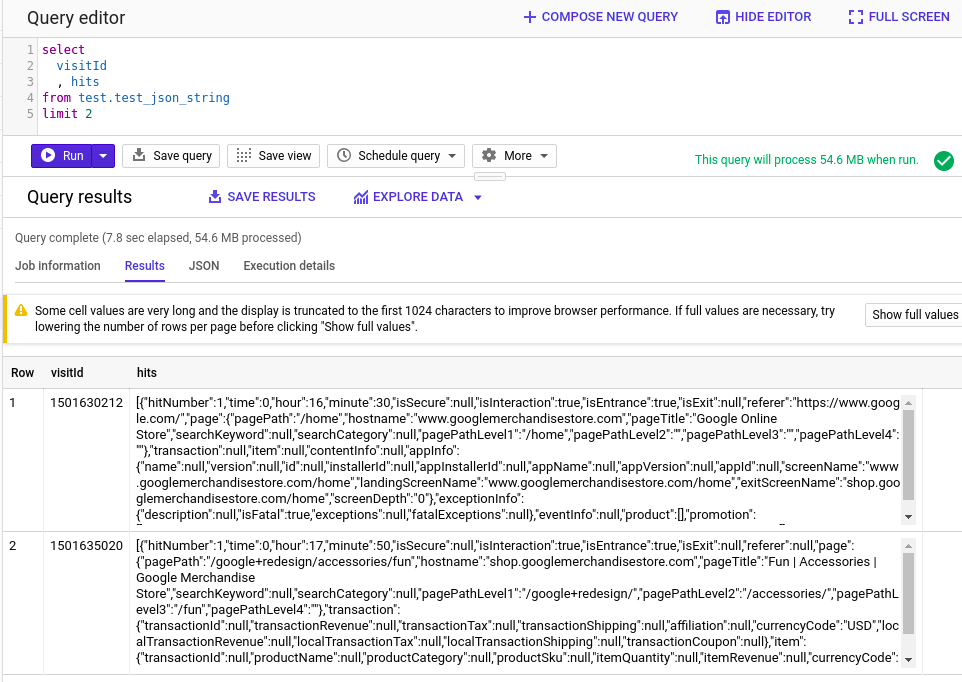Screen dimensions: 962x682
Task: Click Save Results button
Action: pyautogui.click(x=262, y=197)
